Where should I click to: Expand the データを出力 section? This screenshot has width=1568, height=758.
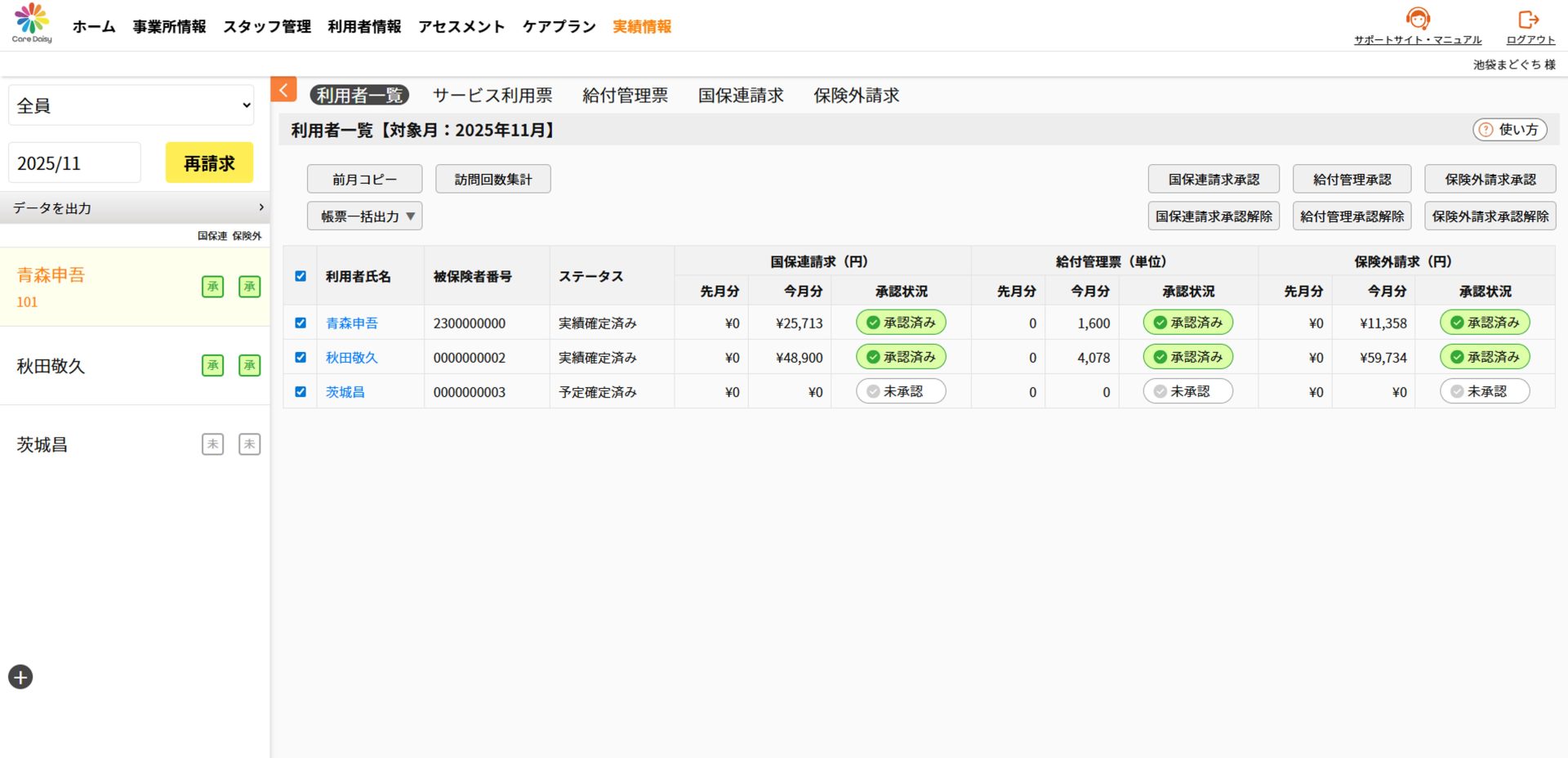coord(135,208)
